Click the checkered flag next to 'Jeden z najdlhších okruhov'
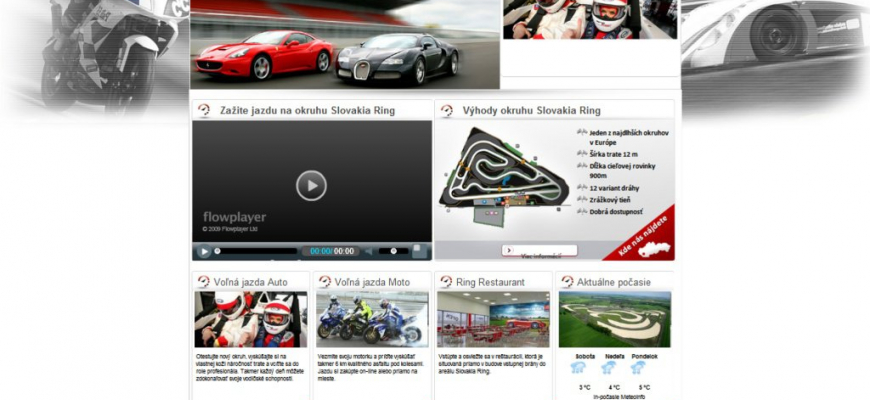Image resolution: width=870 pixels, height=400 pixels. point(582,132)
